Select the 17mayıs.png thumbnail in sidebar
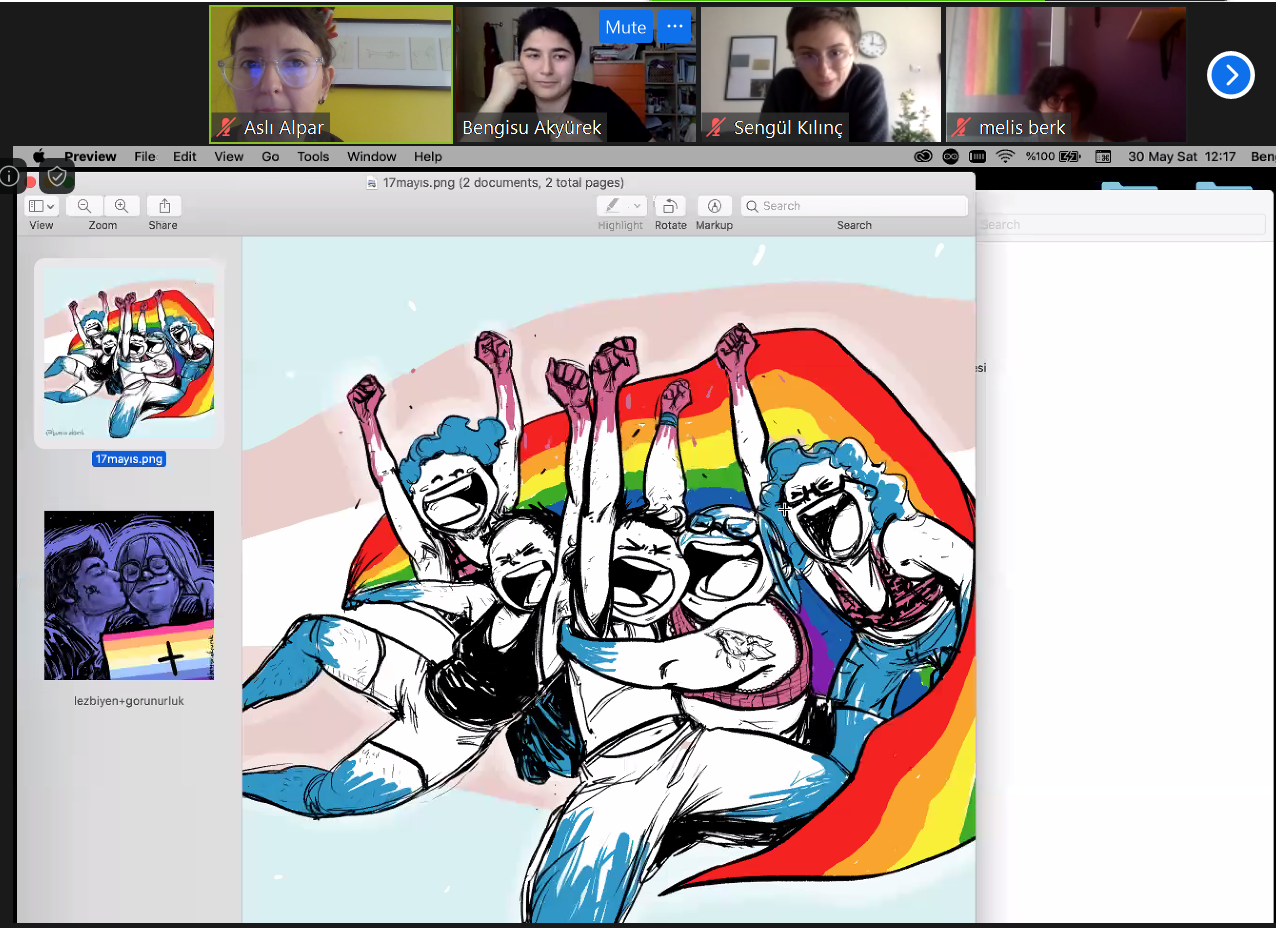The image size is (1276, 928). pos(129,353)
